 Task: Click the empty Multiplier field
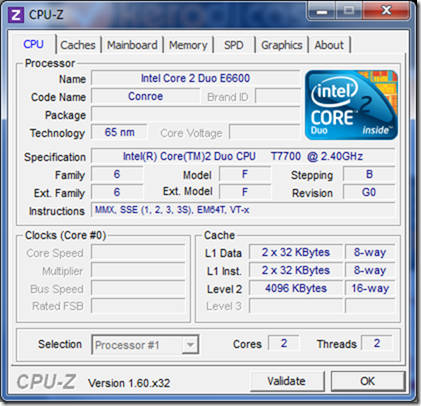(x=138, y=270)
